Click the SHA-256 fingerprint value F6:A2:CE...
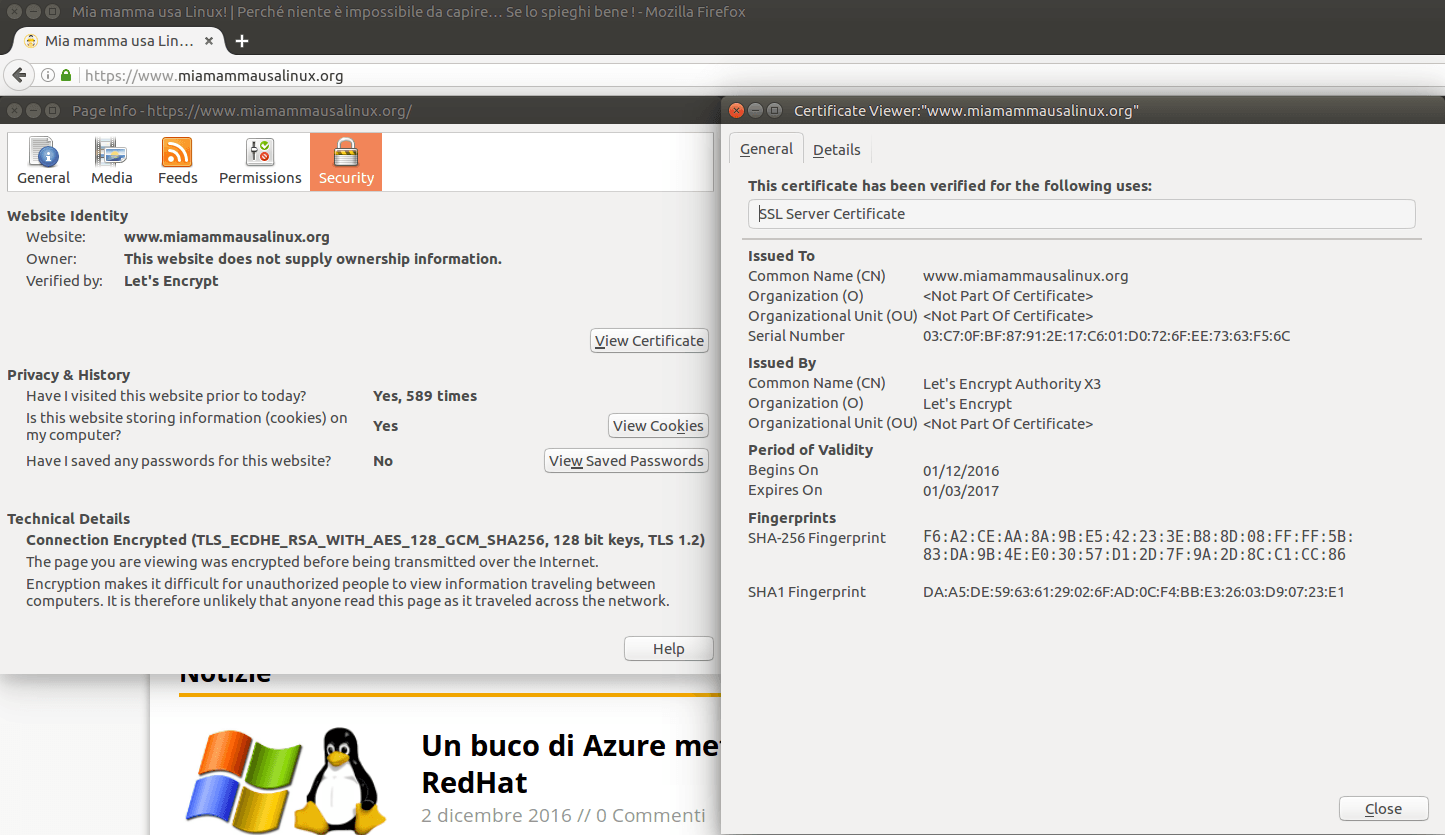The height and width of the screenshot is (835, 1445). pos(1138,546)
